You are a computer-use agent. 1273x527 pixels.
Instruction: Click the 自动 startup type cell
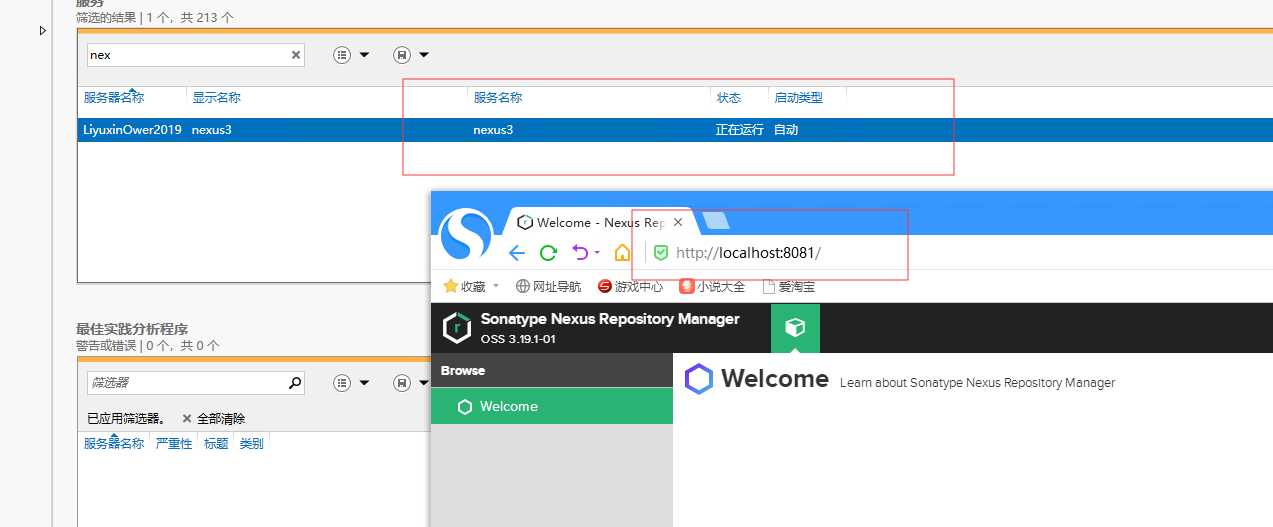pos(786,130)
